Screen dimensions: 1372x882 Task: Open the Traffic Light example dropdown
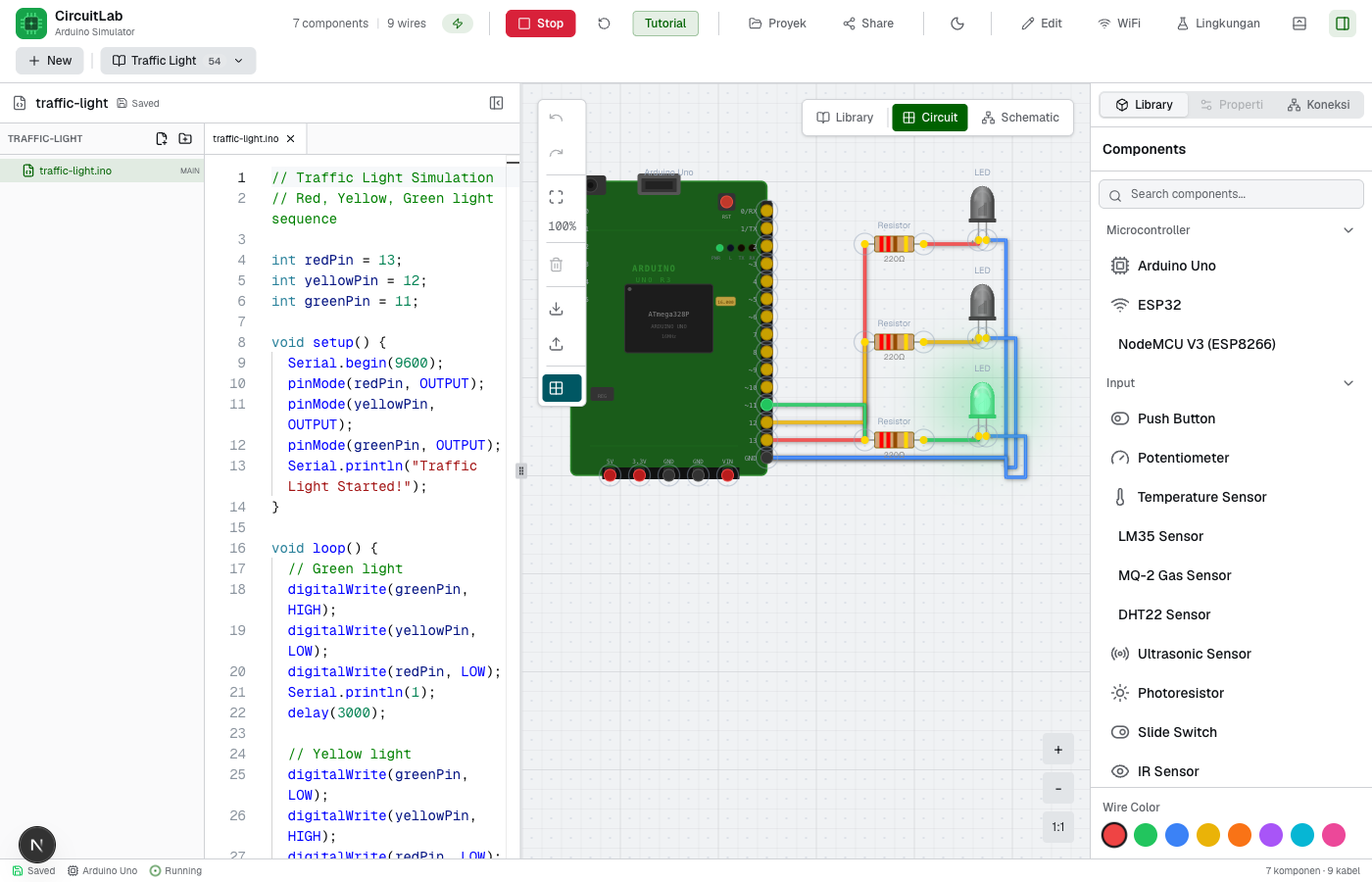(x=178, y=61)
